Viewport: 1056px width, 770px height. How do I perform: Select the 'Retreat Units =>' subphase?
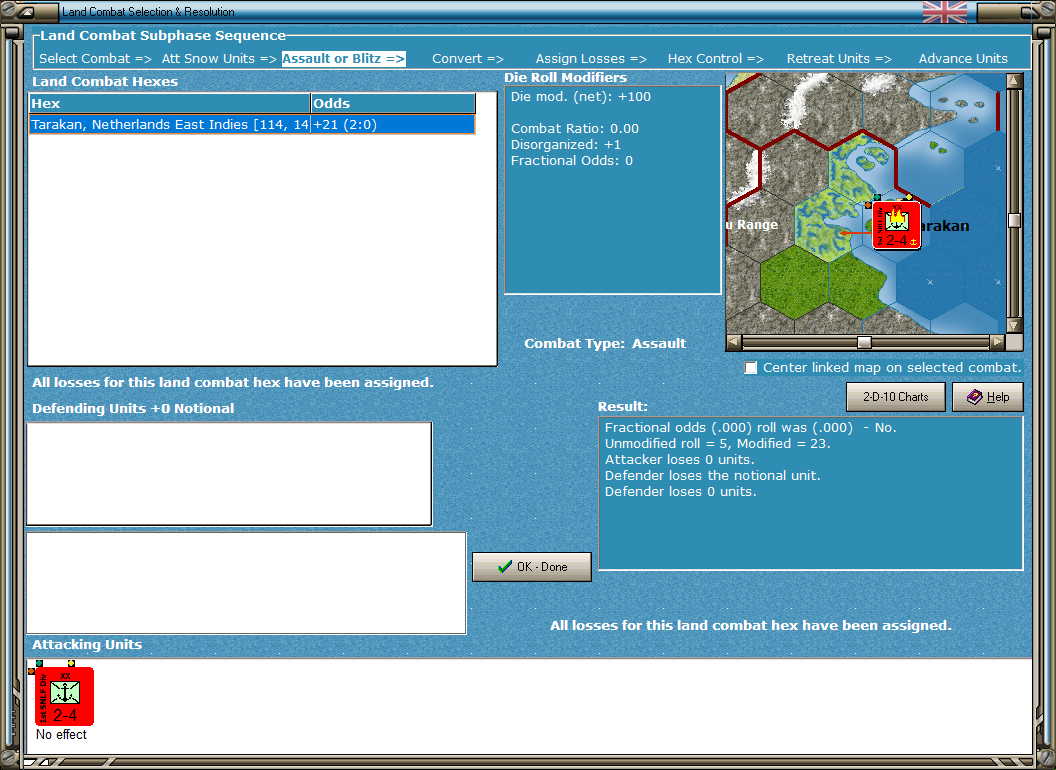point(839,59)
